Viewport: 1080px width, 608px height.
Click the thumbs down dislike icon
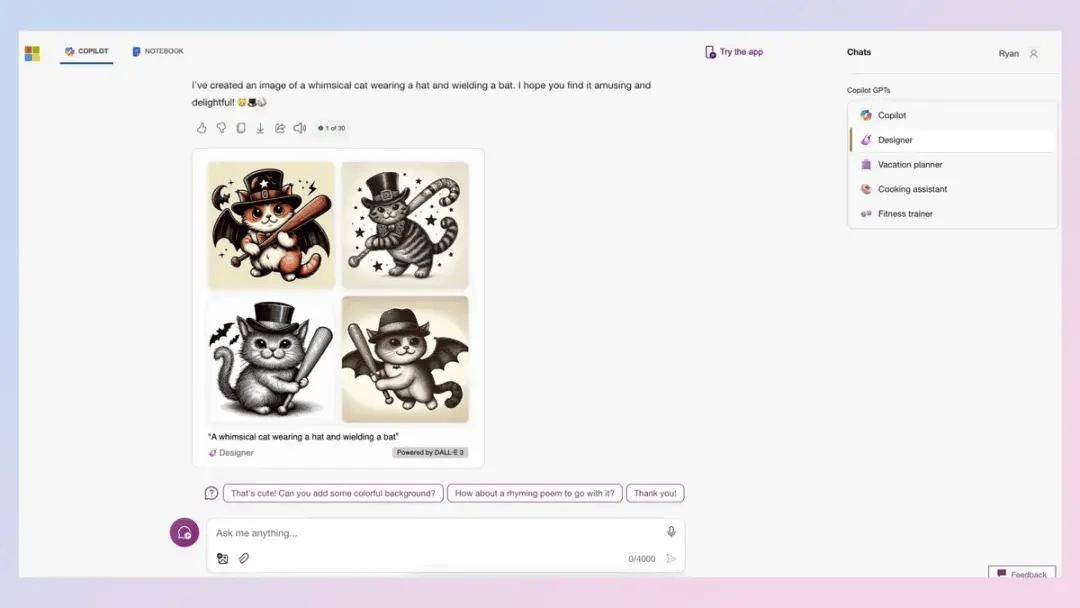221,128
